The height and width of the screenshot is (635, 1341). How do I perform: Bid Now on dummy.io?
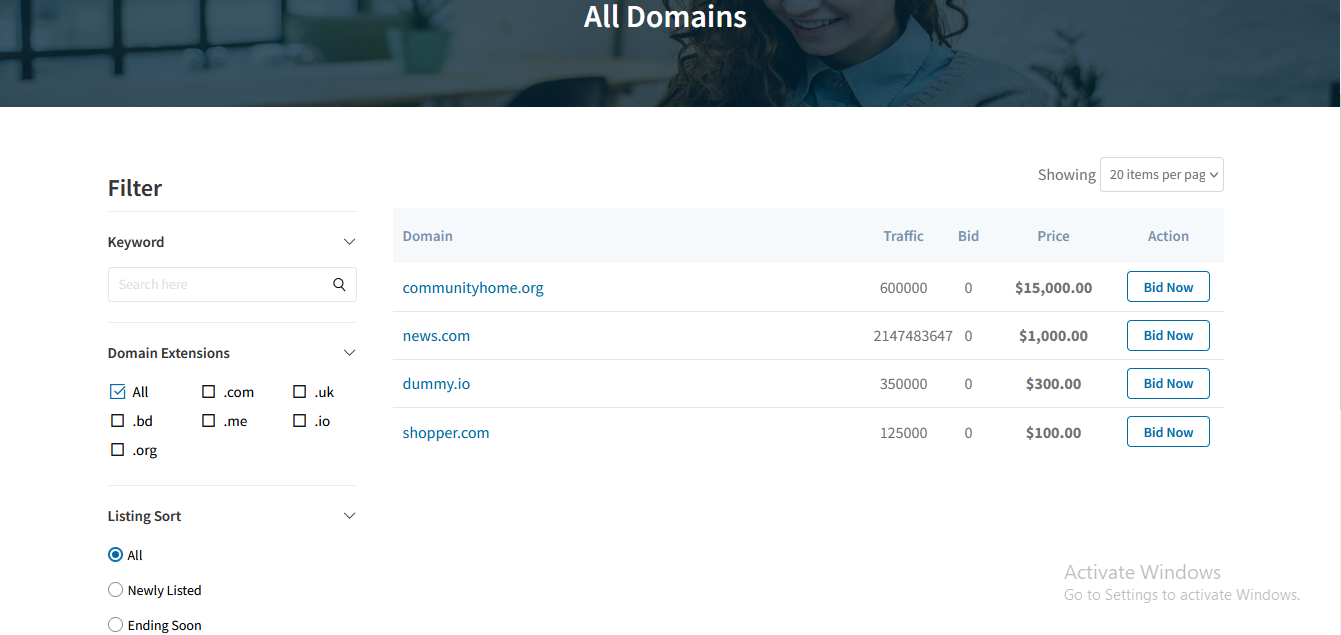click(x=1168, y=383)
